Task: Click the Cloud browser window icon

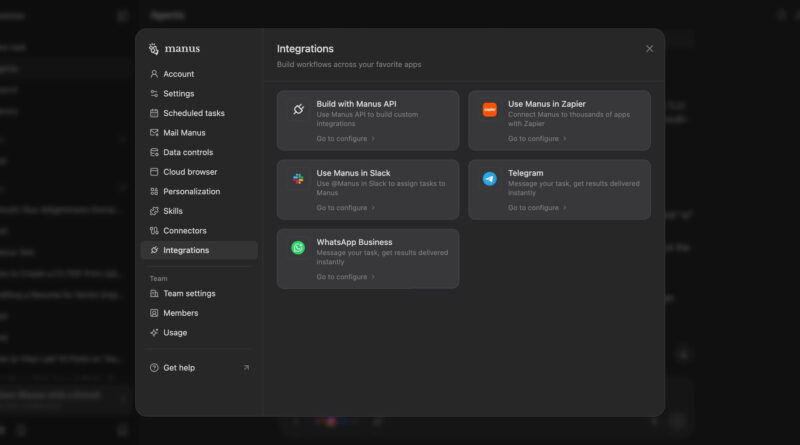Action: pyautogui.click(x=154, y=172)
